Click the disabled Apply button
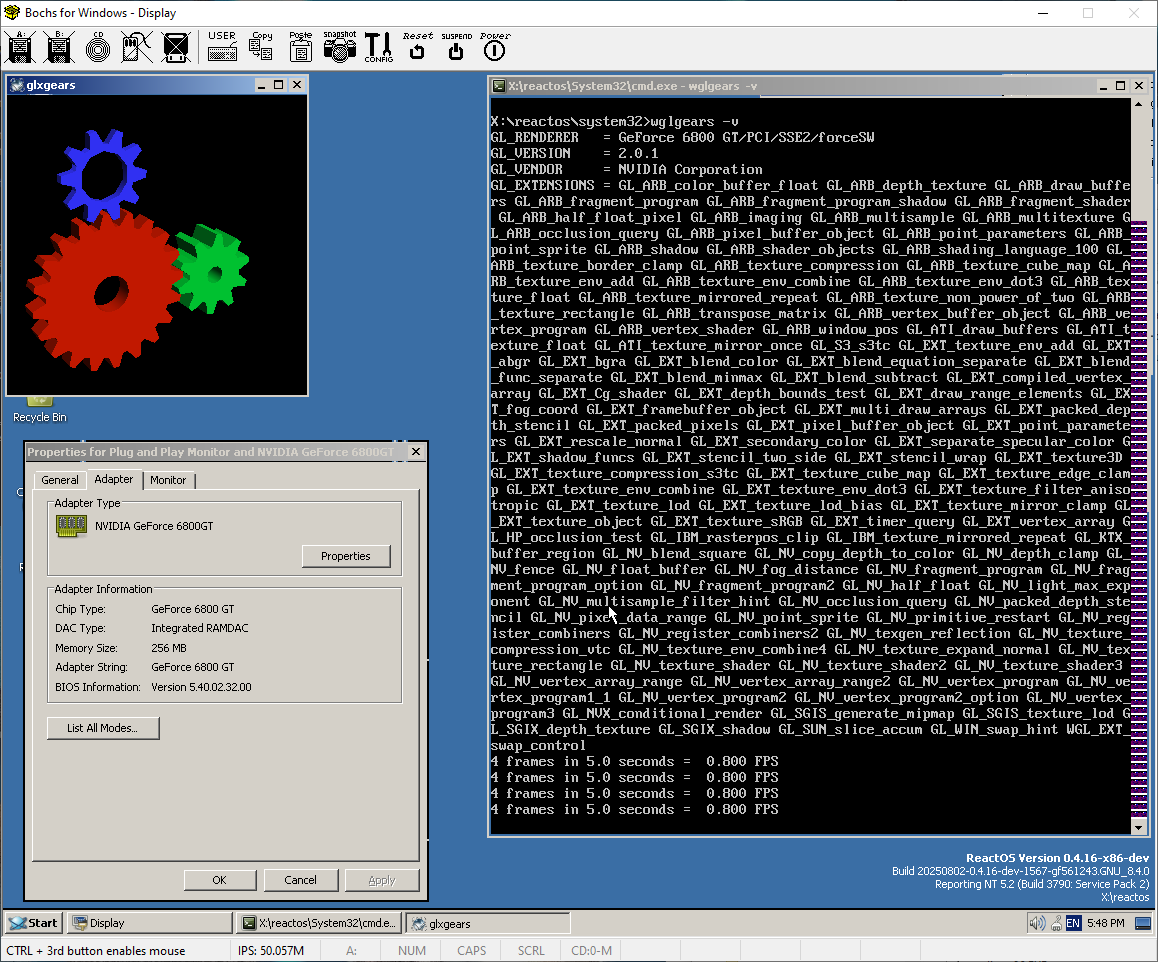The height and width of the screenshot is (962, 1158). click(x=382, y=880)
